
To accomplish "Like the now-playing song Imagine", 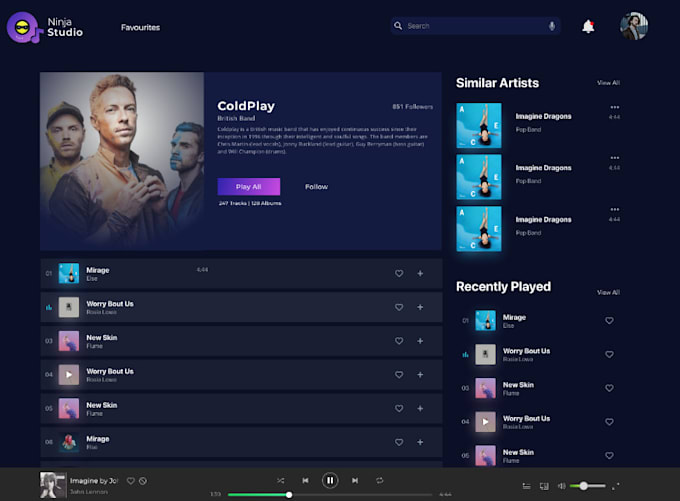I will (x=131, y=481).
